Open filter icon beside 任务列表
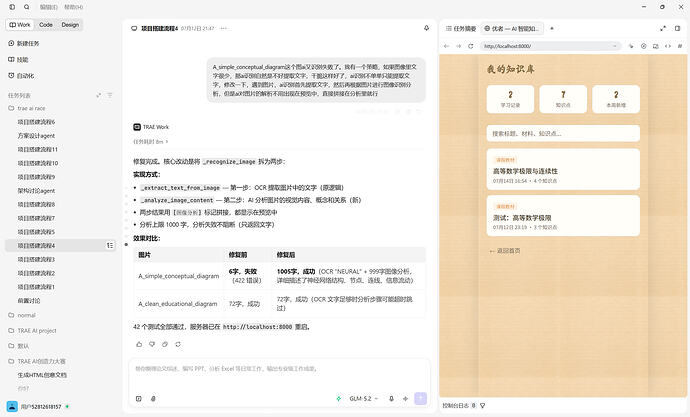The height and width of the screenshot is (417, 690). point(110,95)
